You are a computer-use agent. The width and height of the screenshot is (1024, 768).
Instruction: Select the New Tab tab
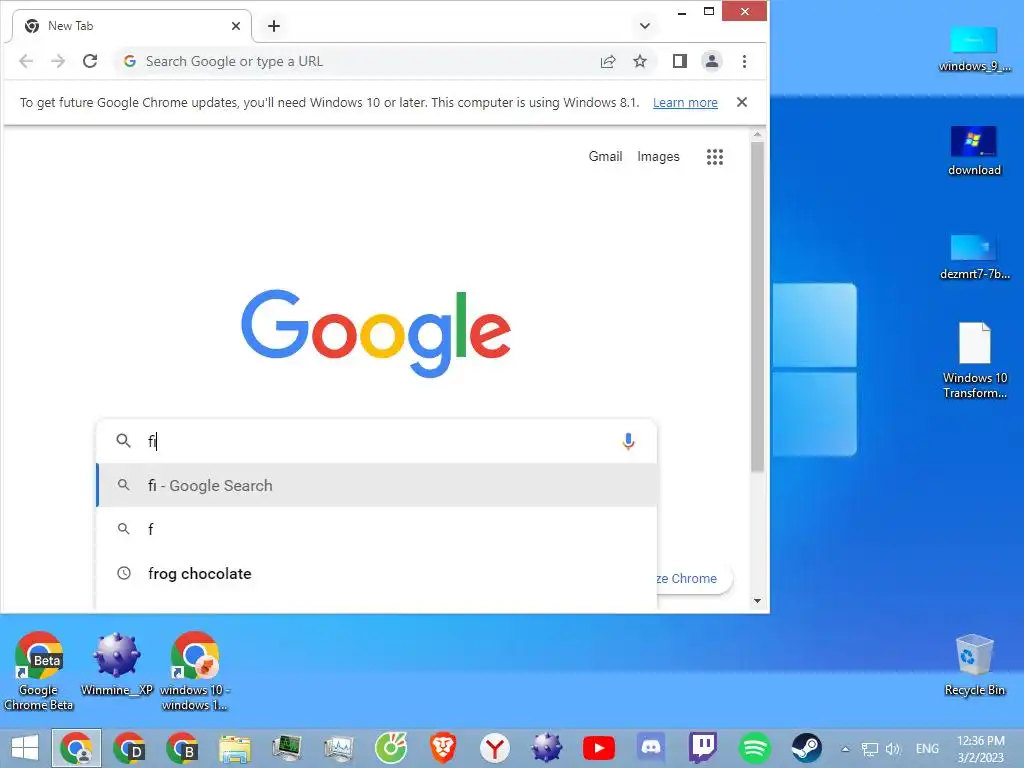click(x=131, y=26)
